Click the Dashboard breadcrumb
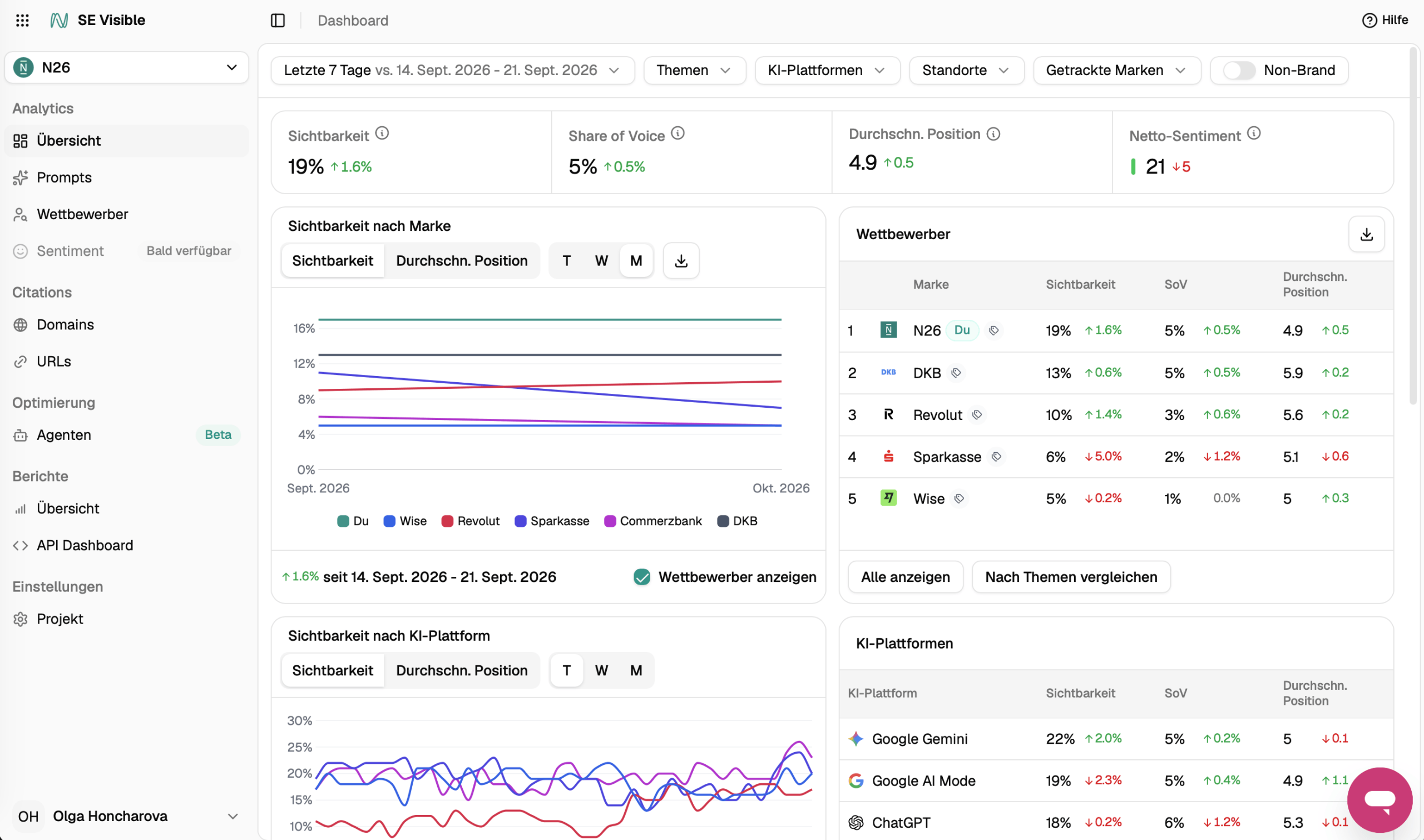 coord(353,21)
